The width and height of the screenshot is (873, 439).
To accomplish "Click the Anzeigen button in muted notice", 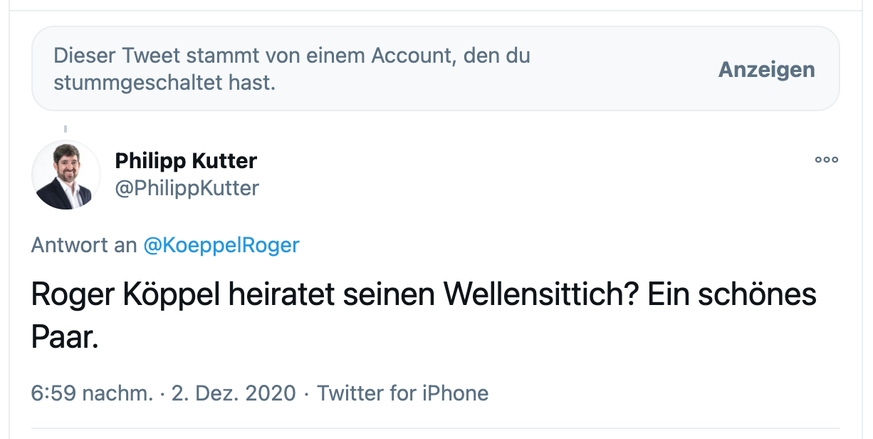I will tap(766, 70).
